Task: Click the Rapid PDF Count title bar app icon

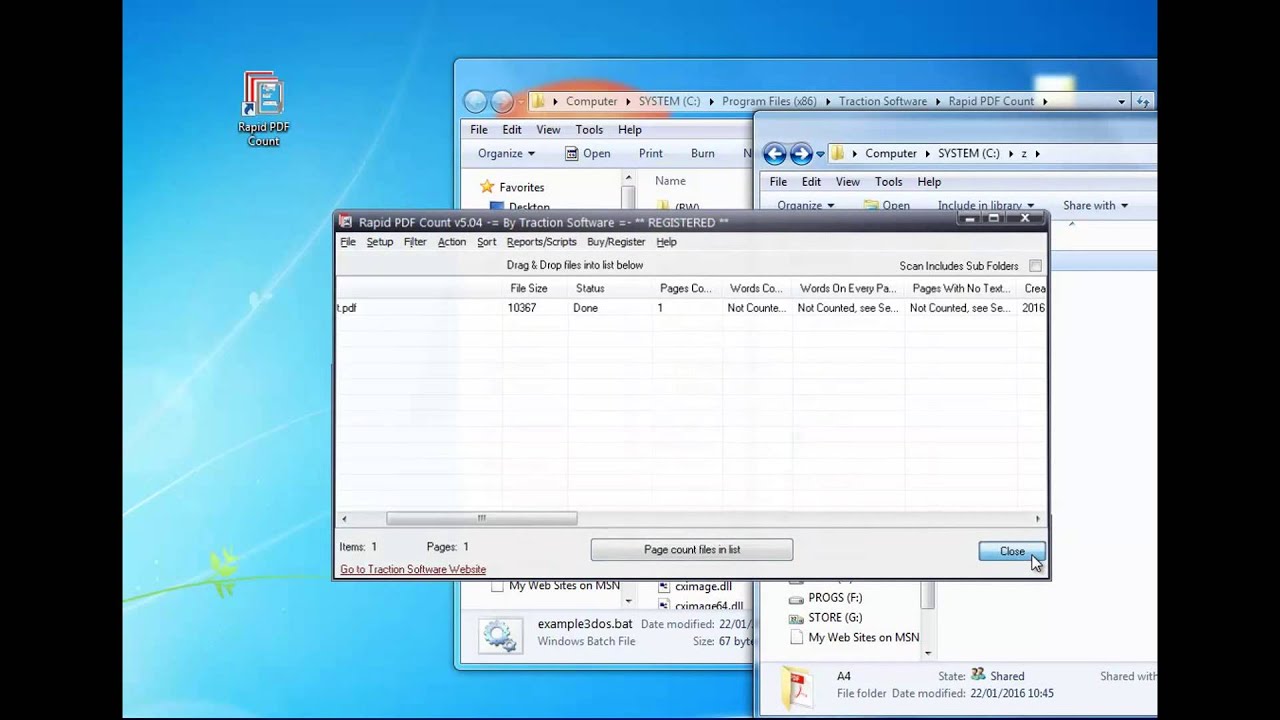Action: pyautogui.click(x=346, y=222)
